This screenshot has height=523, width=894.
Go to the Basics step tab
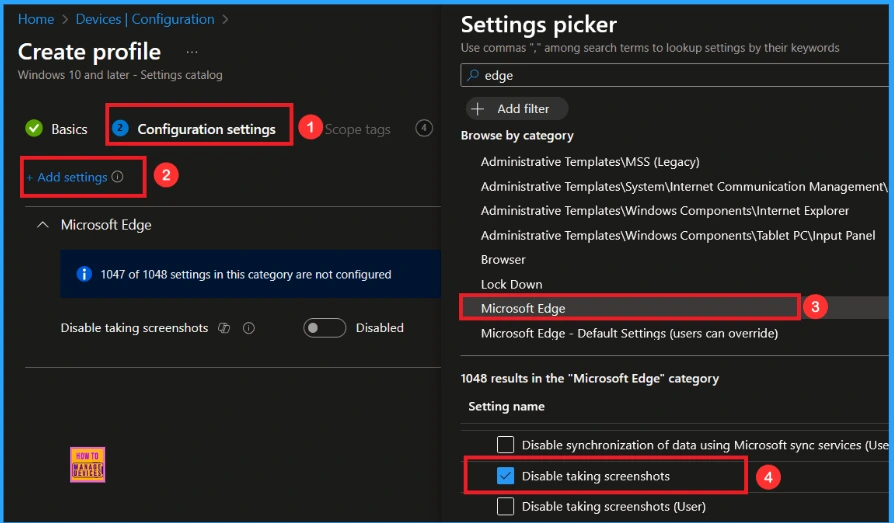69,129
